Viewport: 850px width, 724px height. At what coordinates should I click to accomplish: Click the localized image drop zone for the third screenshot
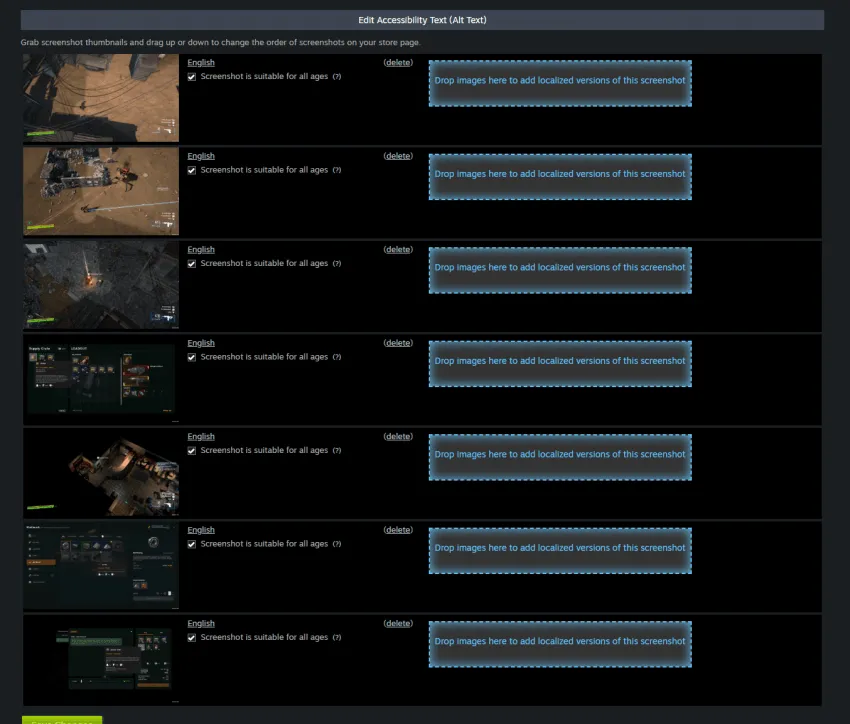560,270
